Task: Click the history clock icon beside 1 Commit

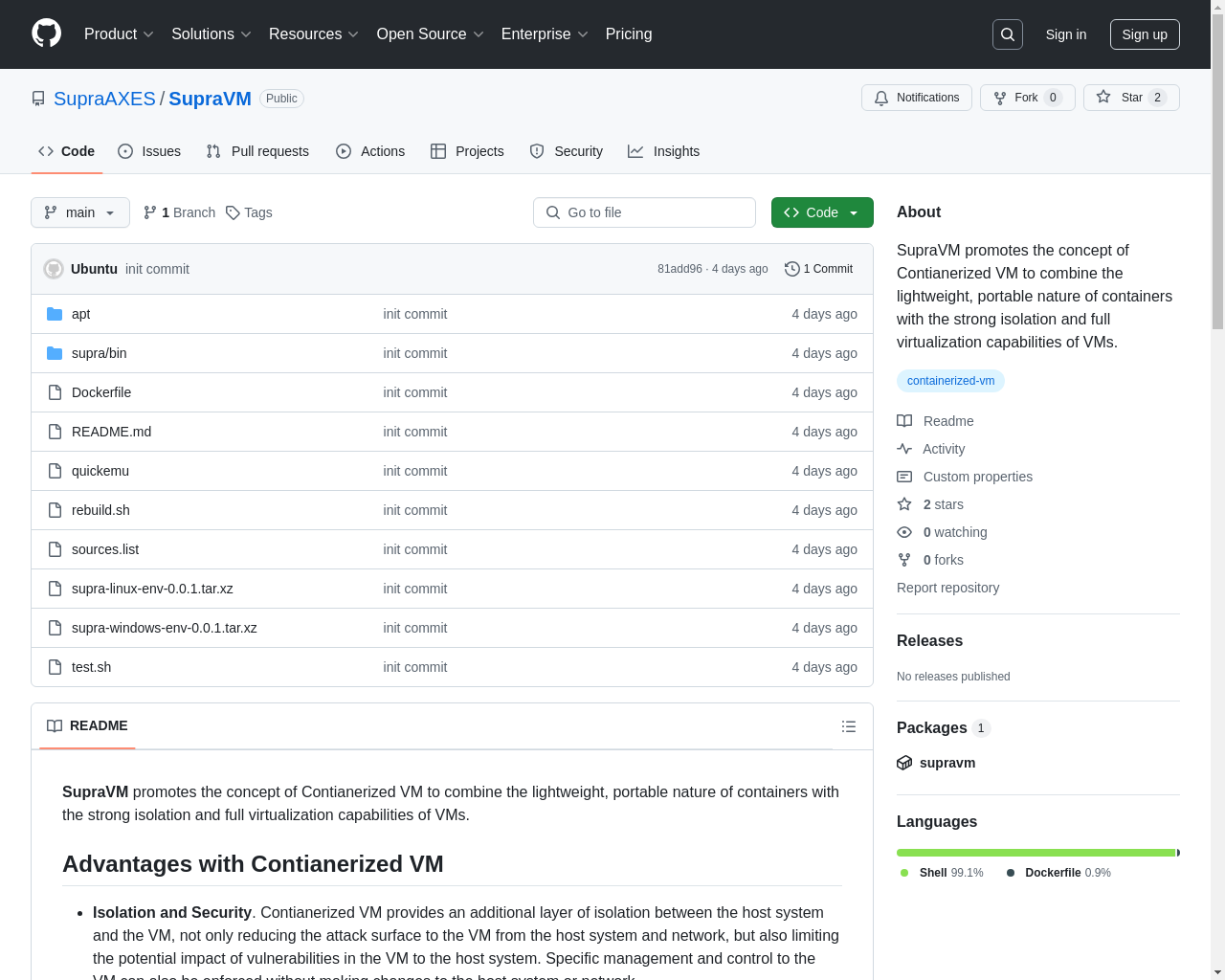Action: pos(791,269)
